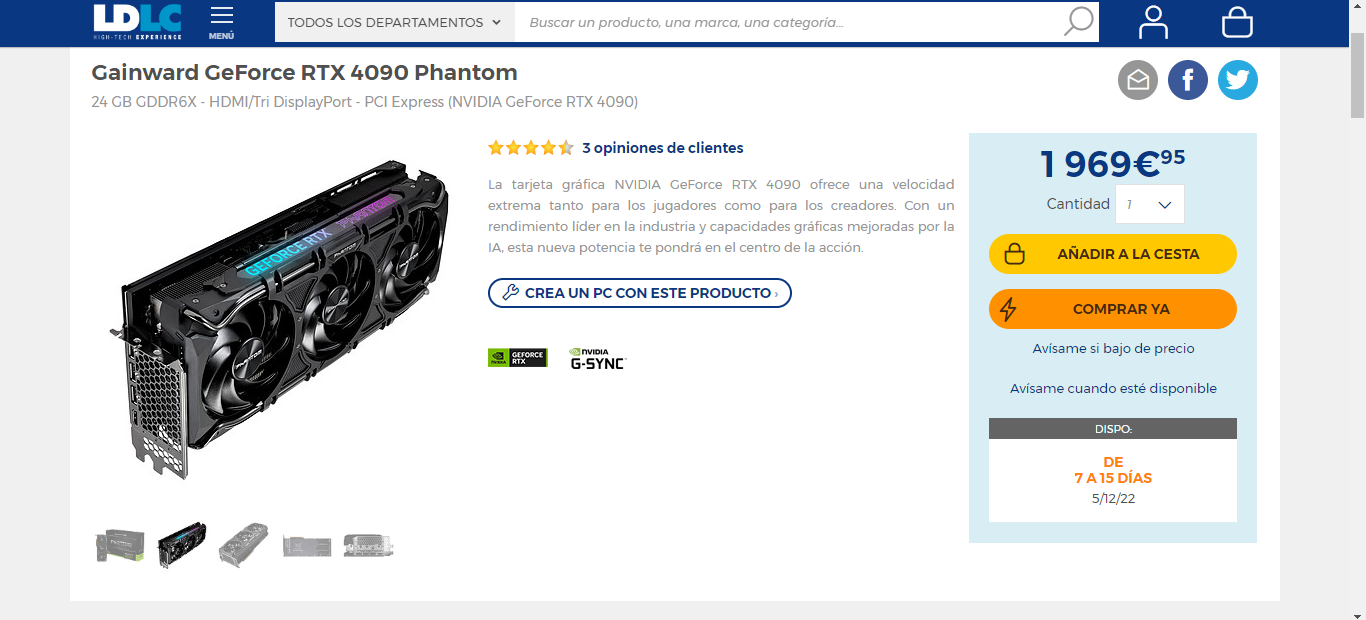Share on Twitter icon

(x=1238, y=80)
